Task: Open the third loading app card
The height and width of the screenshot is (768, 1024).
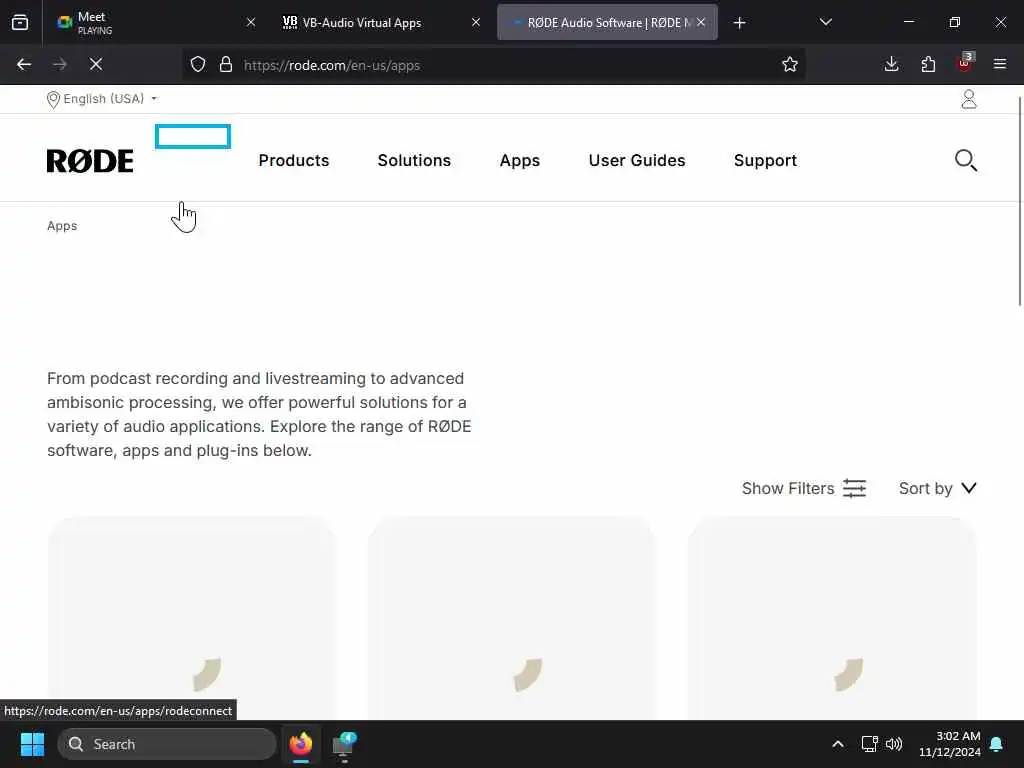Action: click(832, 618)
